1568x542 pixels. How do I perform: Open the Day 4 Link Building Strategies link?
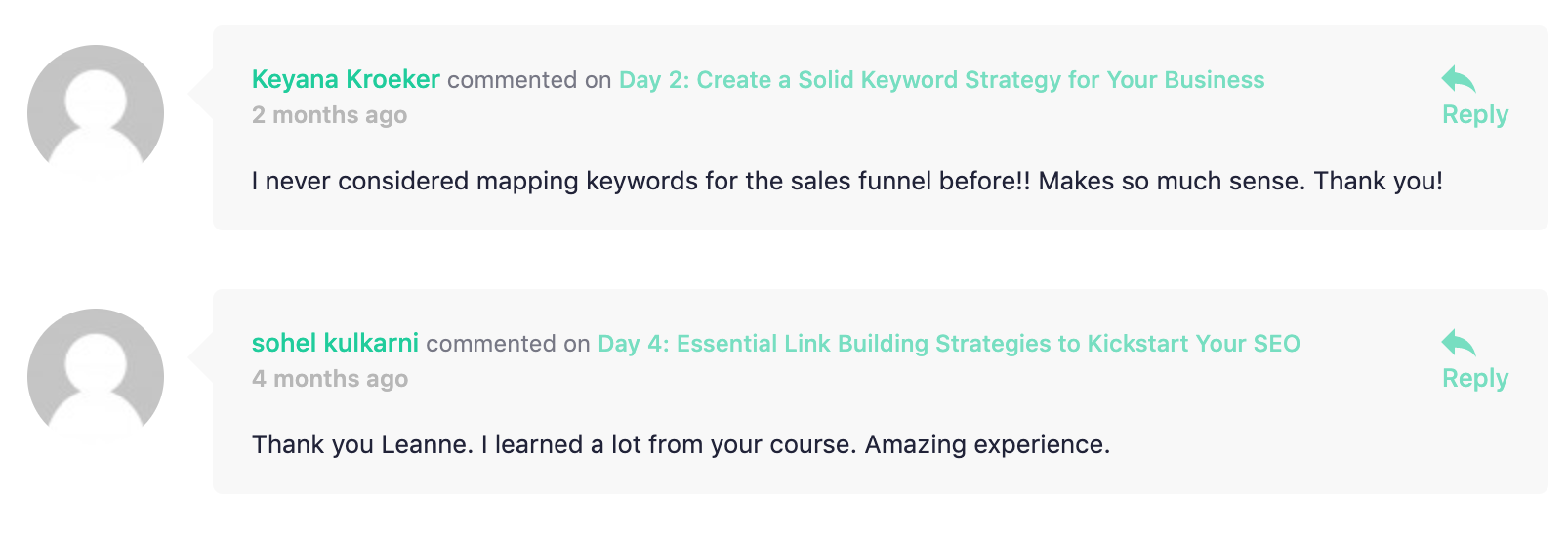(x=949, y=344)
